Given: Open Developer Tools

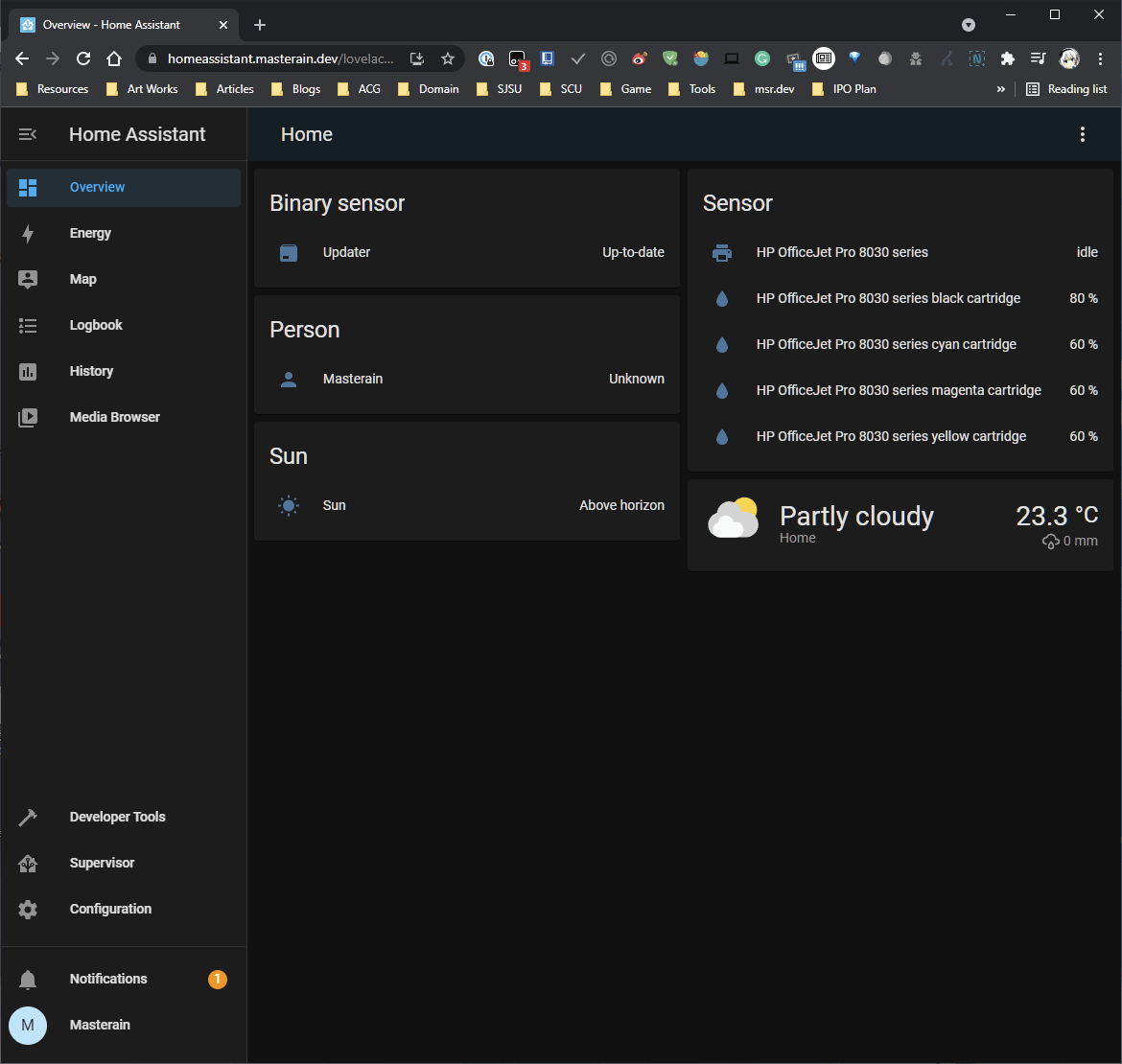Looking at the screenshot, I should pos(117,817).
